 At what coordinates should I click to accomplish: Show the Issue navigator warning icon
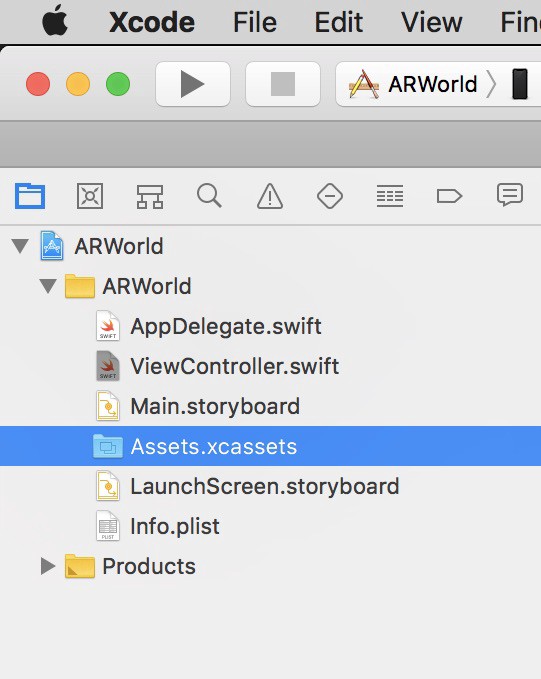tap(270, 196)
